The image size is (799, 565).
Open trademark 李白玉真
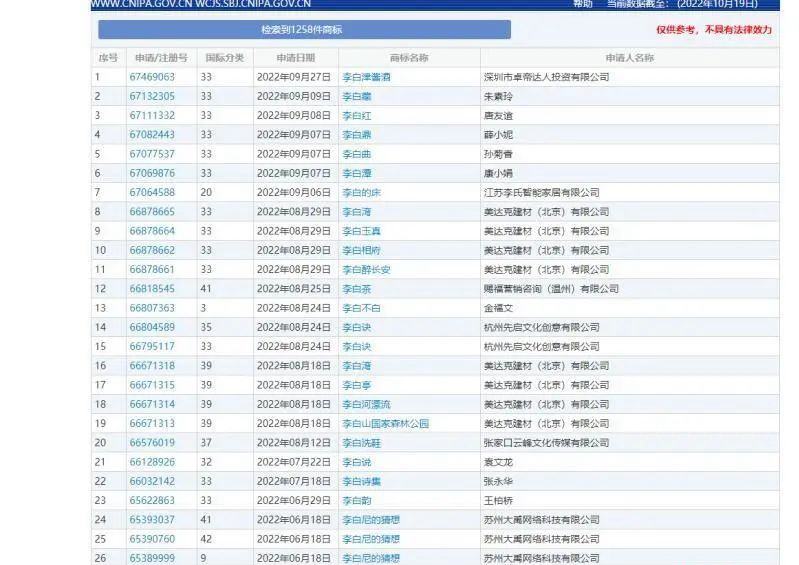coord(361,231)
